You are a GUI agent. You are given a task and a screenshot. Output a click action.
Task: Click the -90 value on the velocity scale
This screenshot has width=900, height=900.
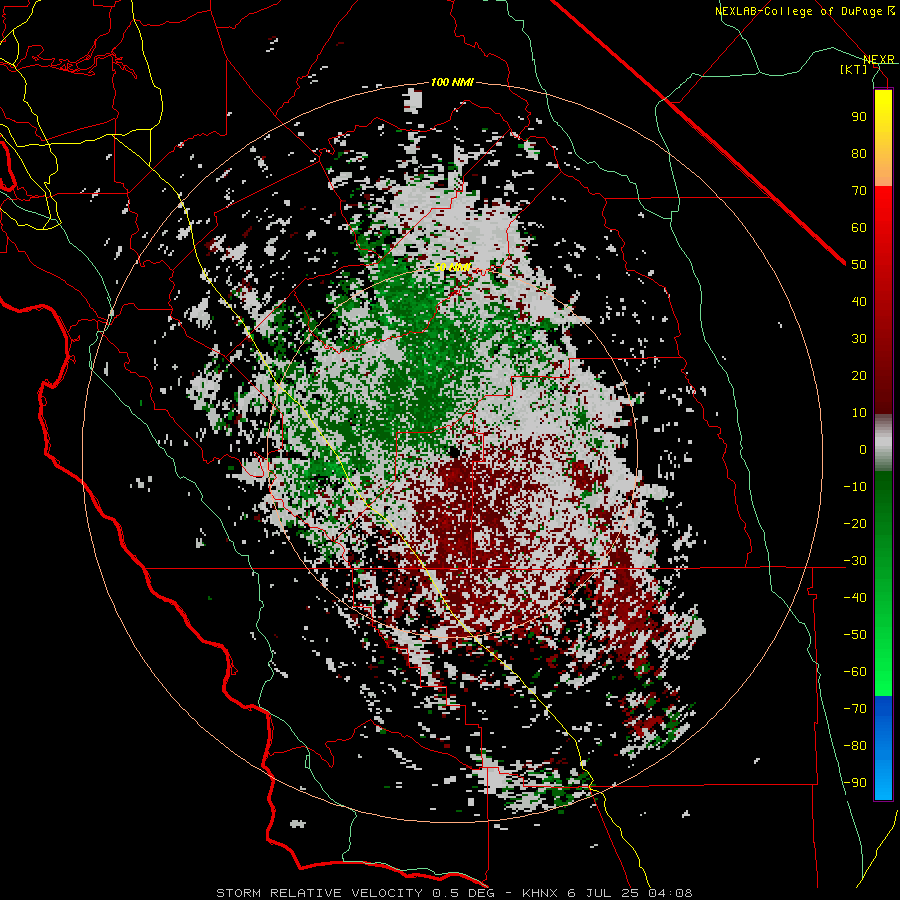[x=855, y=783]
